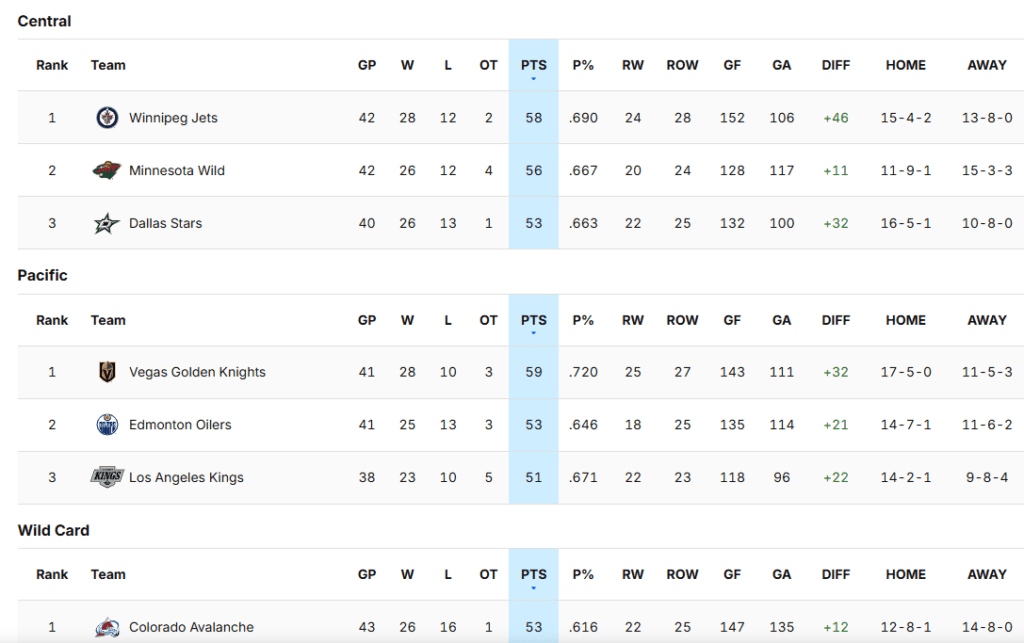Click the Edmonton Oilers logo

107,425
